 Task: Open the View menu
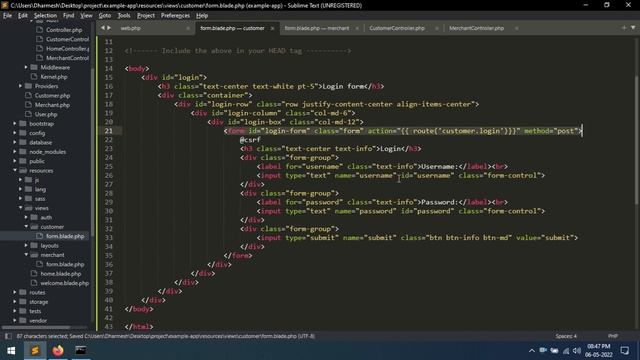coord(86,16)
